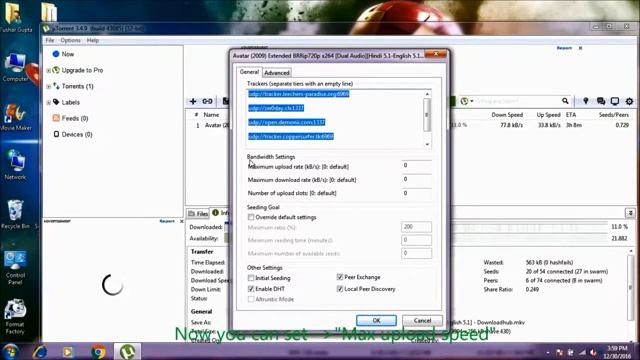640x360 pixels.
Task: Click Add Torrent from URL link icon
Action: [x=207, y=101]
